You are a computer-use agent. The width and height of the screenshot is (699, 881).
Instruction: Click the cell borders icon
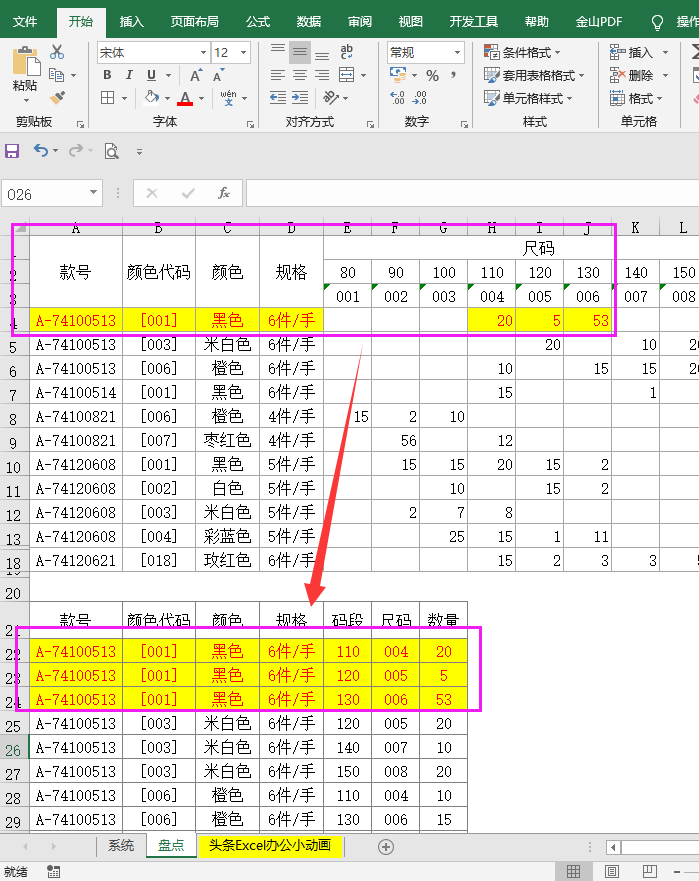(x=107, y=98)
